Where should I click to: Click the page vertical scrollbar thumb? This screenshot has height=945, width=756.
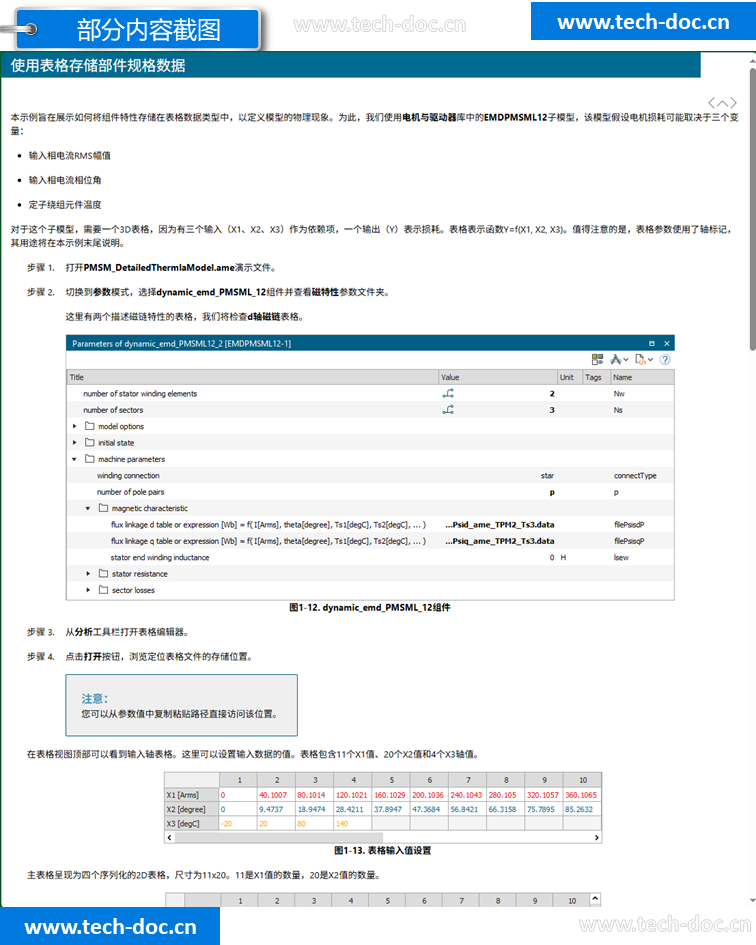[x=752, y=208]
